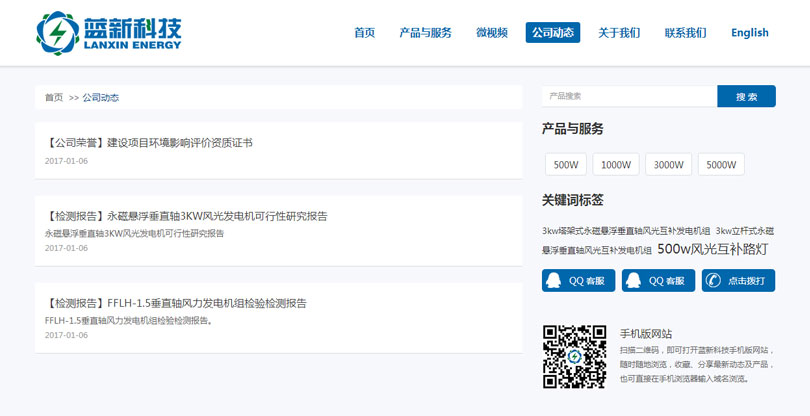Open the 产品与服务 navigation menu

425,33
